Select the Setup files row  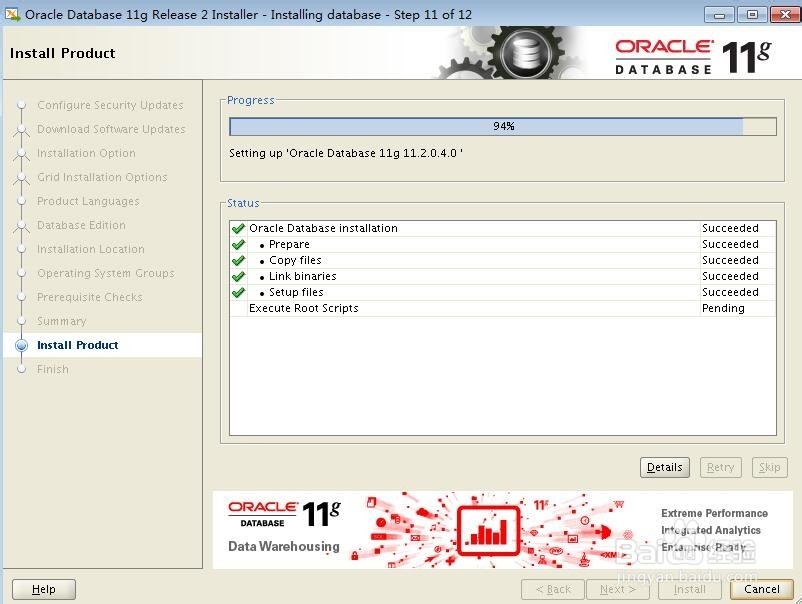(x=503, y=293)
